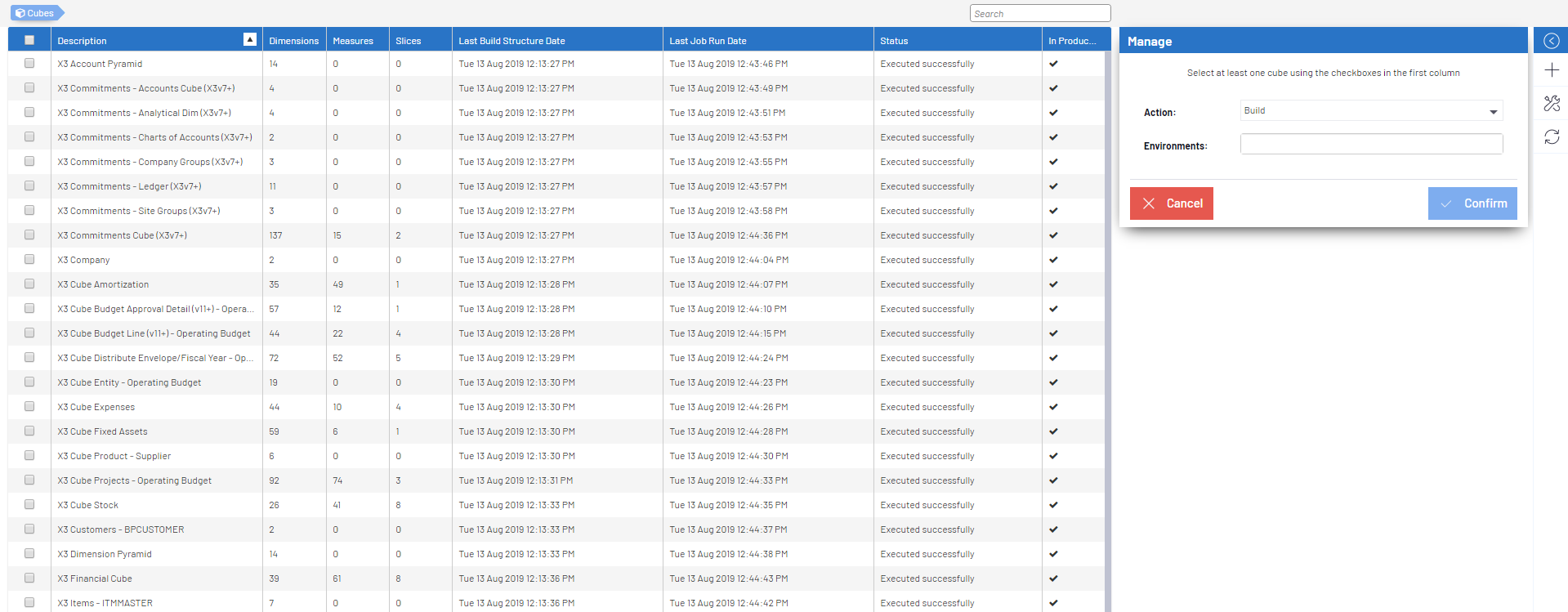Sort by the Dimensions column header
The width and height of the screenshot is (1568, 612).
pos(293,41)
